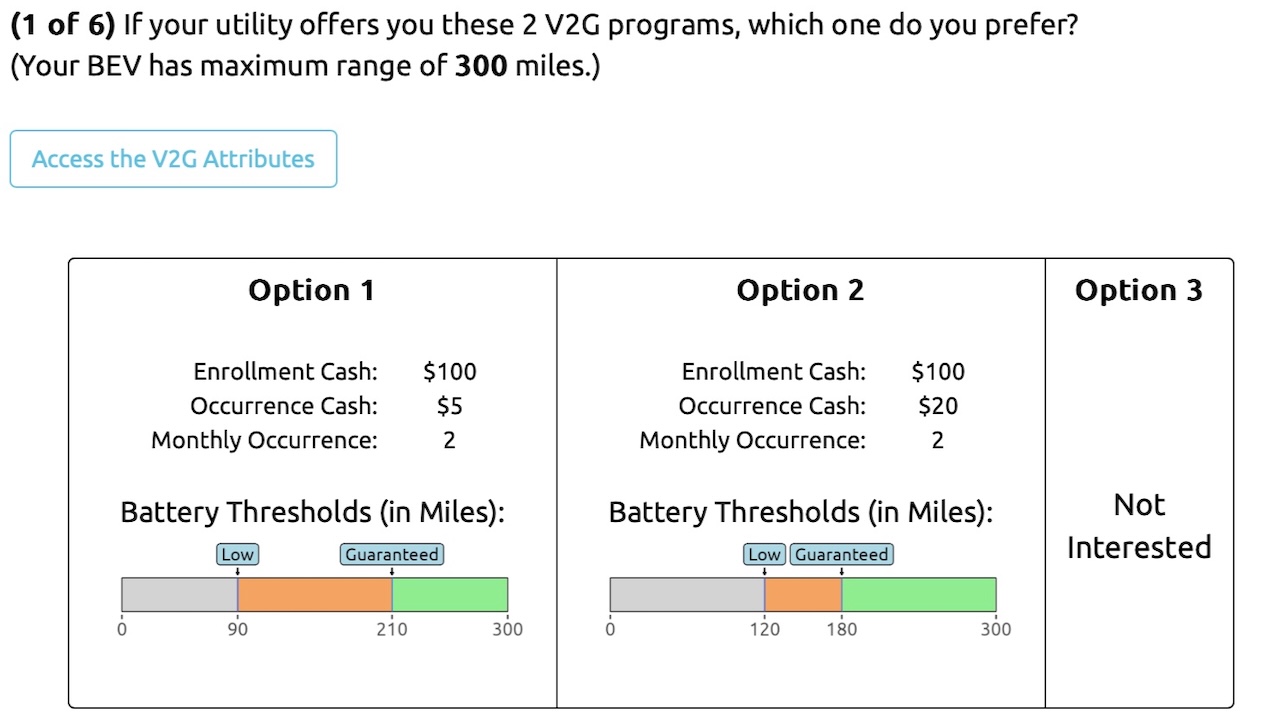Screen dimensions: 1280x720
Task: Click Option 2's $20 Occurrence Cash value
Action: (937, 406)
